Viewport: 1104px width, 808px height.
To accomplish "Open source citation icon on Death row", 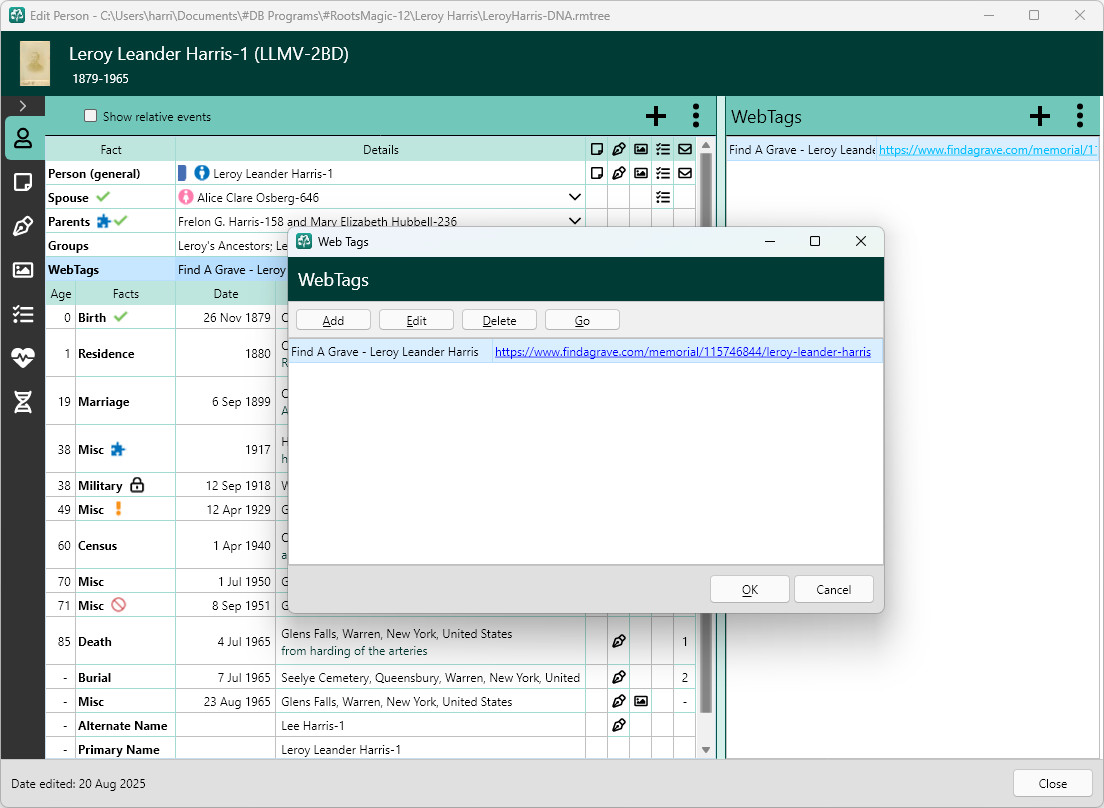I will click(x=619, y=641).
